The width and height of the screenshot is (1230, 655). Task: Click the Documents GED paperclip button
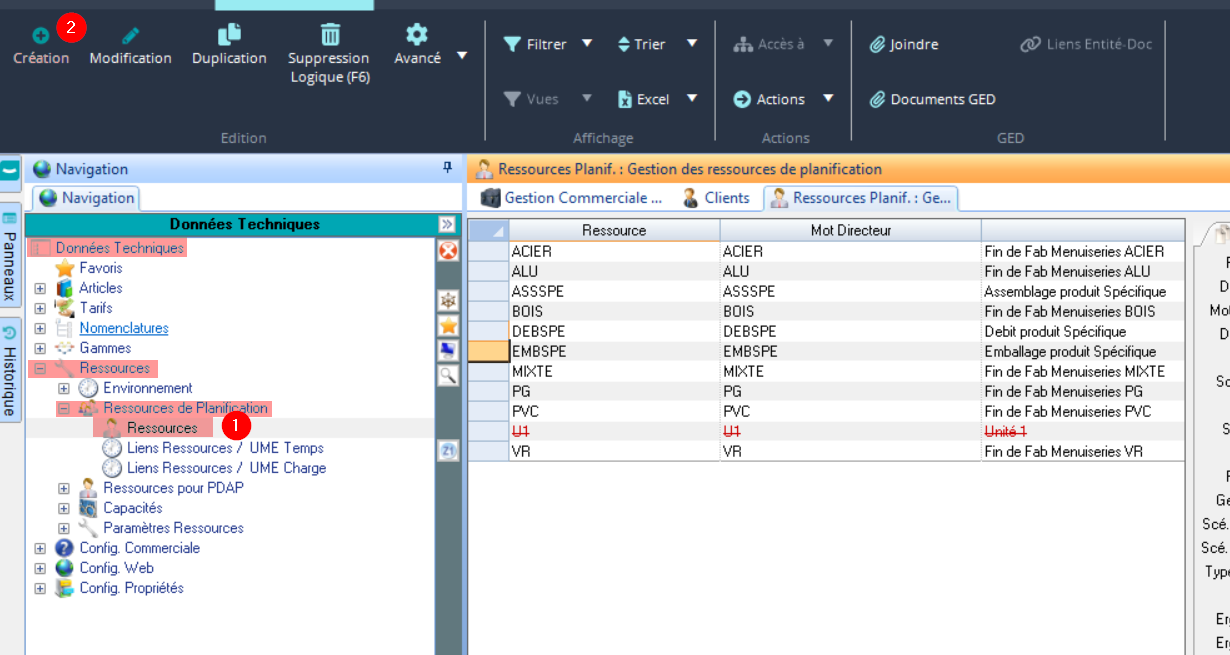point(932,99)
